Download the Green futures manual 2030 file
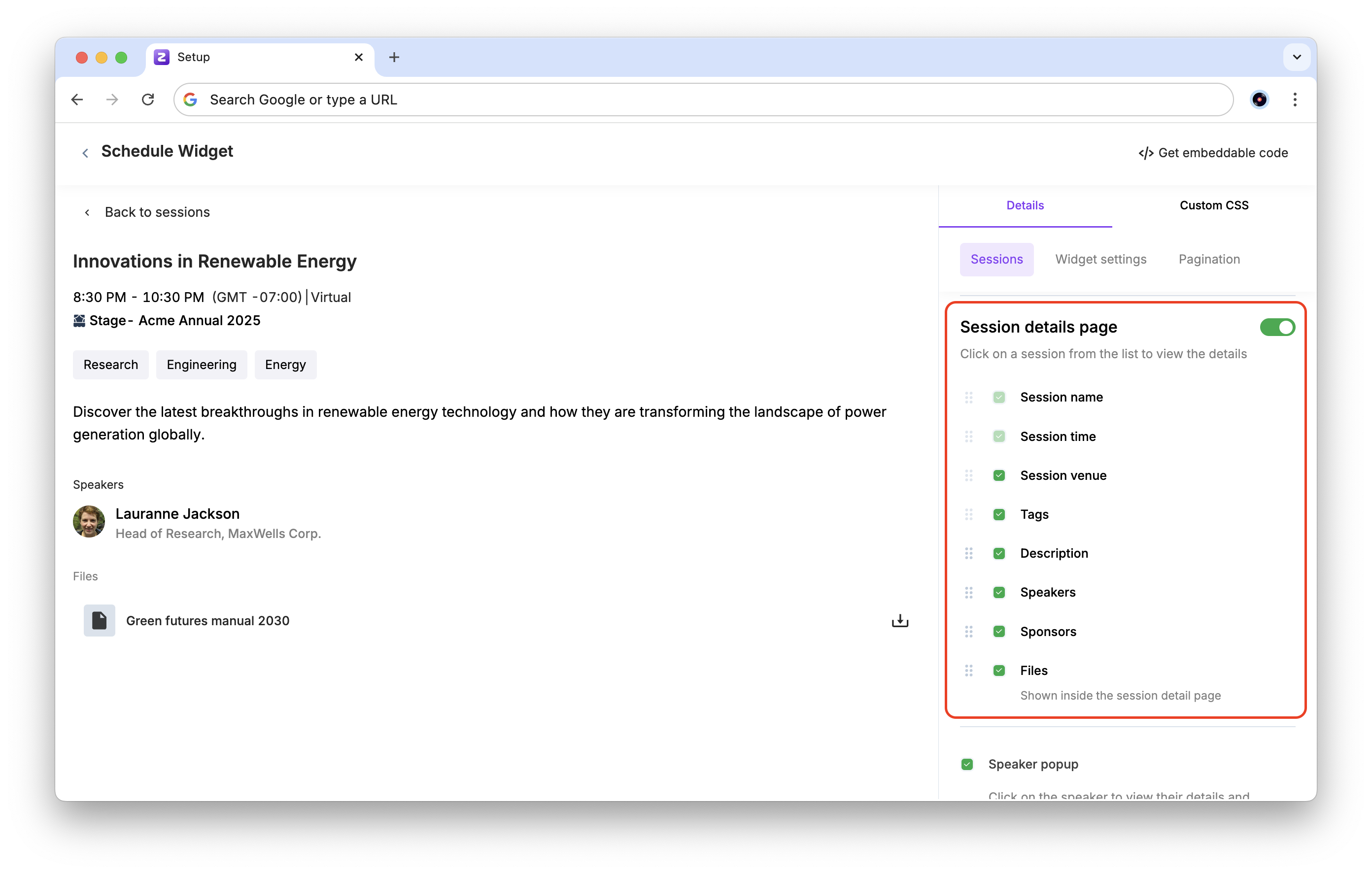 [x=900, y=620]
